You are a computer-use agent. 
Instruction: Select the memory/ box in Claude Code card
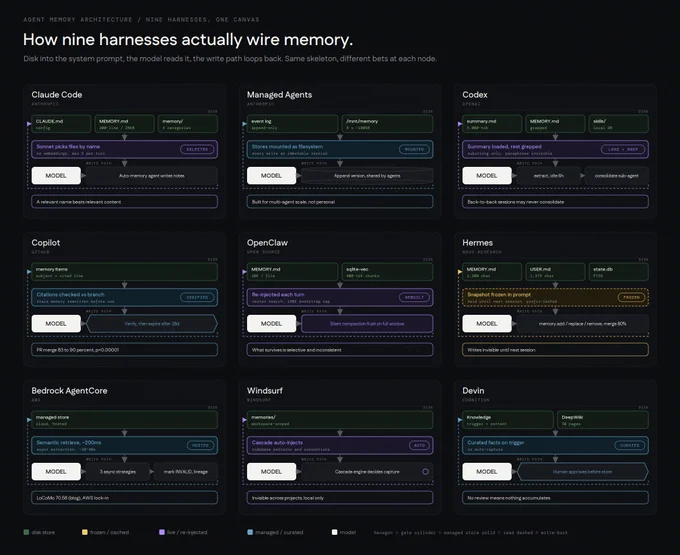[x=187, y=124]
